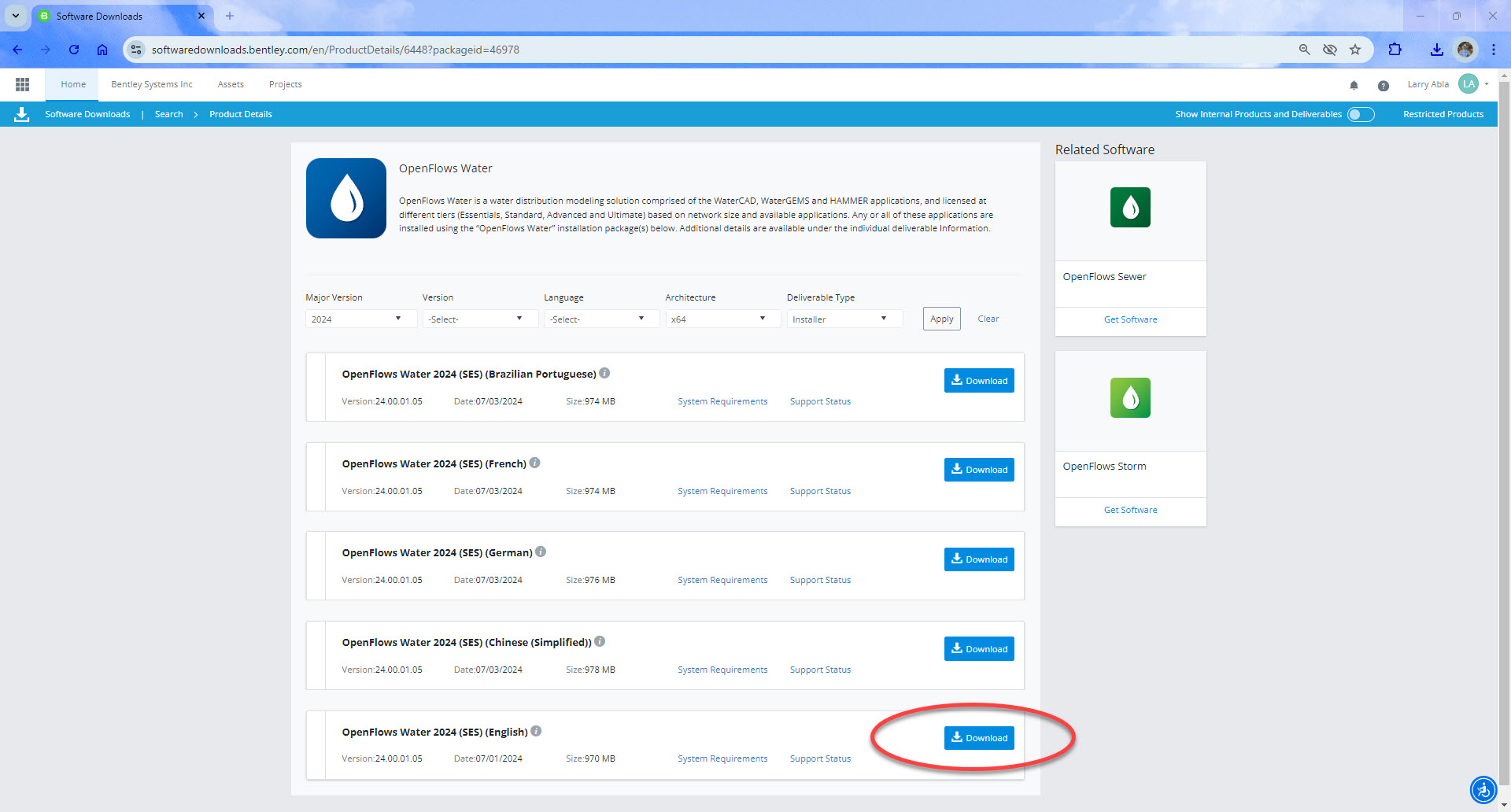Viewport: 1511px width, 812px height.
Task: Open Support Status for Chinese (Simplified) version
Action: pyautogui.click(x=820, y=670)
